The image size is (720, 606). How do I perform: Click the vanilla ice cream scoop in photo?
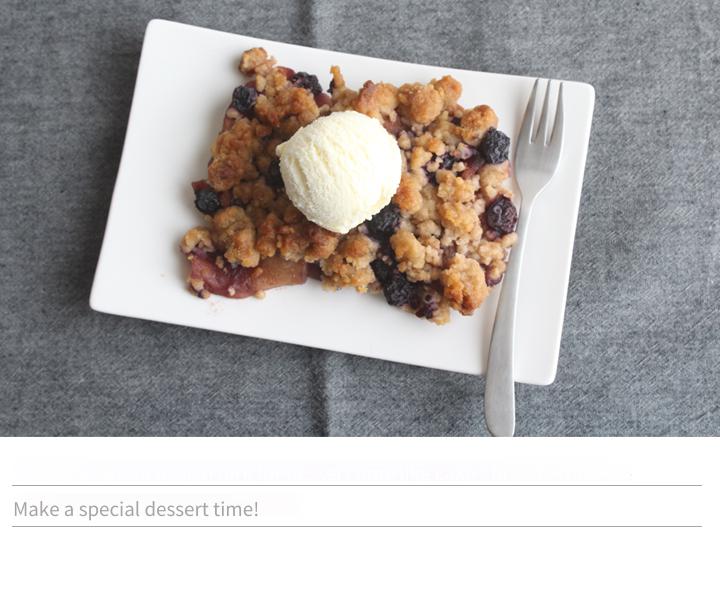tap(339, 171)
